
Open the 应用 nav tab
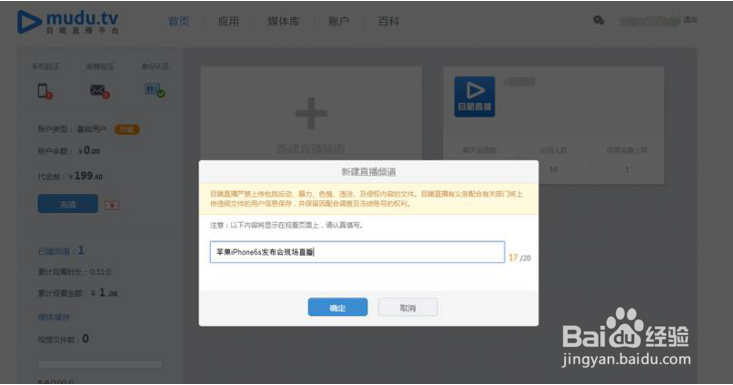(228, 21)
